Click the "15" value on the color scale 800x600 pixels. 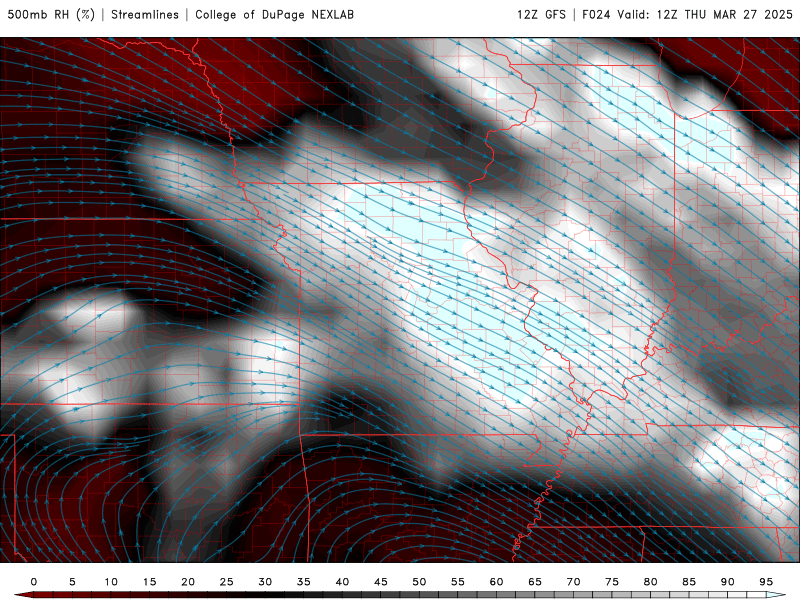coord(149,582)
